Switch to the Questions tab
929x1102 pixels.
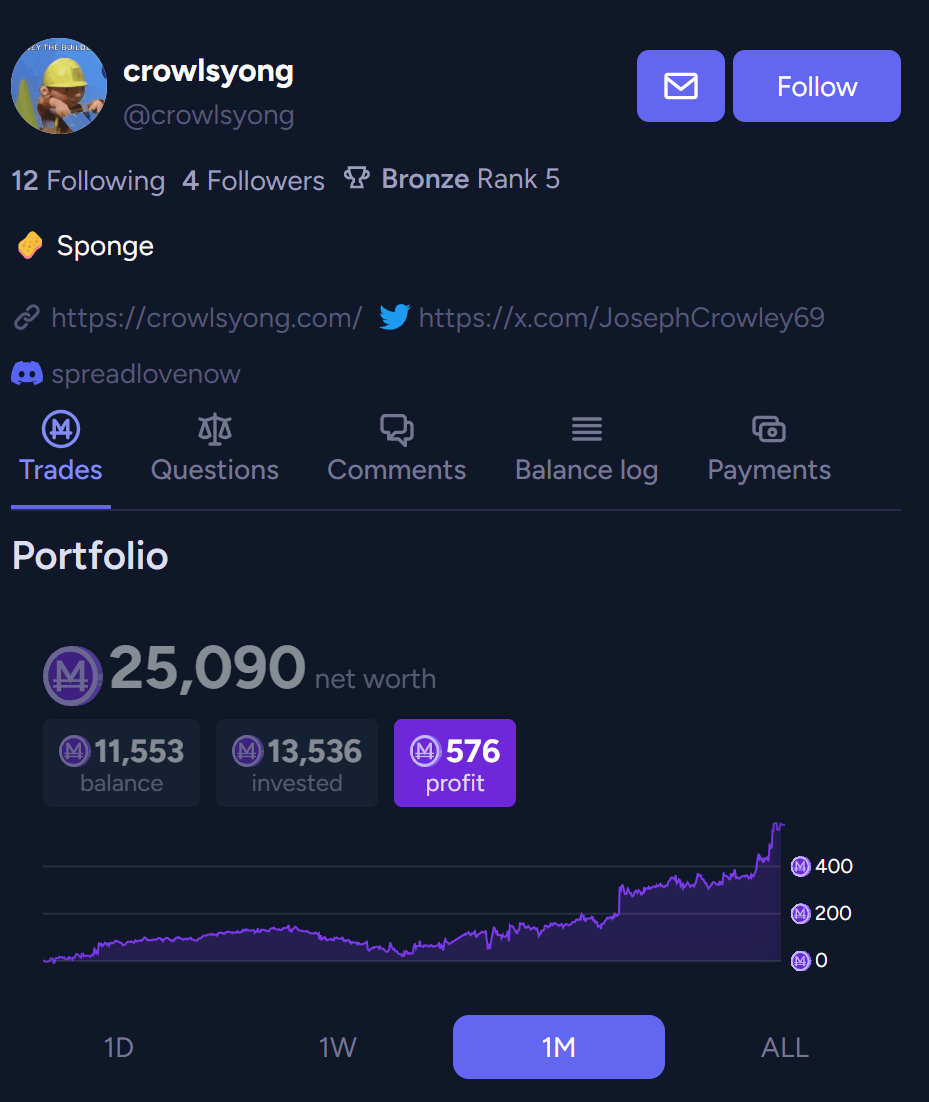[x=214, y=450]
